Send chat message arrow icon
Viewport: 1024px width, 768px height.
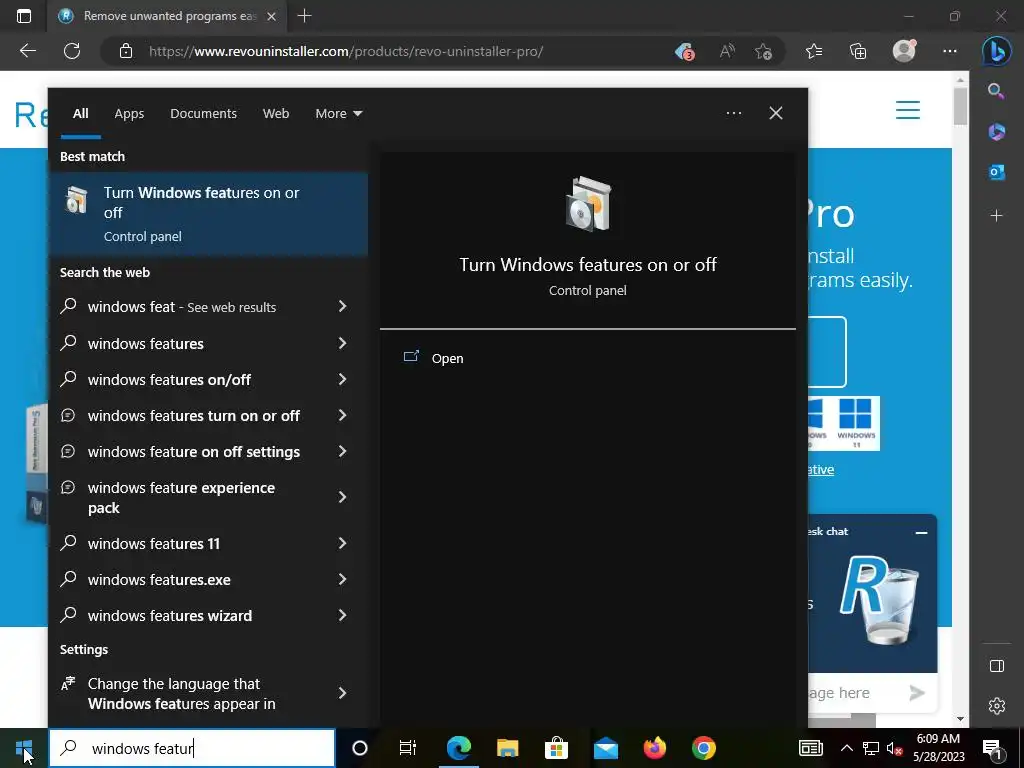(x=917, y=693)
